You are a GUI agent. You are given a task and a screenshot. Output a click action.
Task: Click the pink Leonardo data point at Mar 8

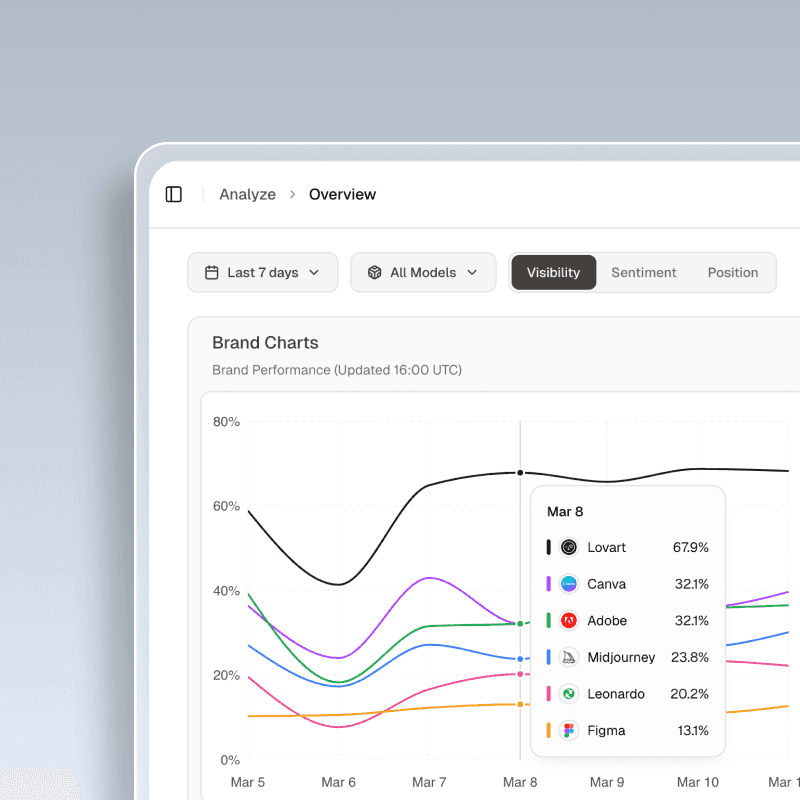520,674
